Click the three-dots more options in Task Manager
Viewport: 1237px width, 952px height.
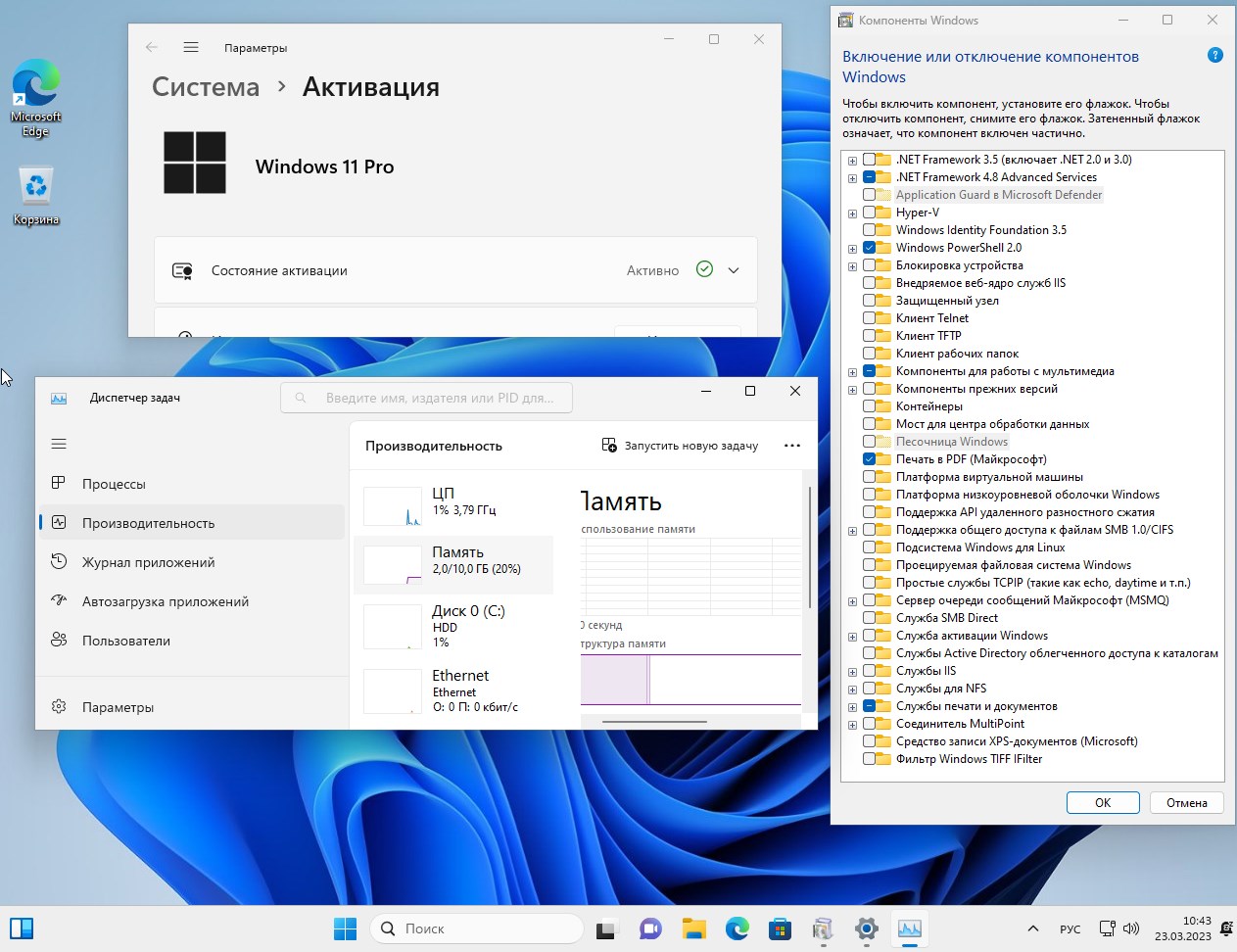[792, 446]
